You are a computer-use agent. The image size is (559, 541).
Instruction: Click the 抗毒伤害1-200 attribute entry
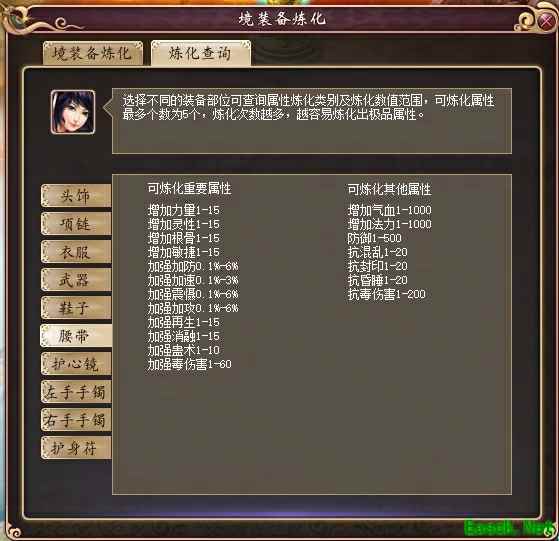click(386, 294)
